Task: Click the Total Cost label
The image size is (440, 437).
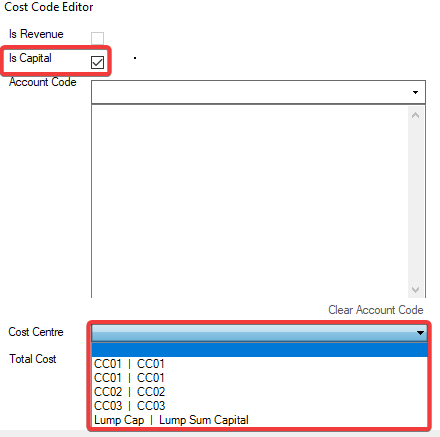Action: (33, 359)
